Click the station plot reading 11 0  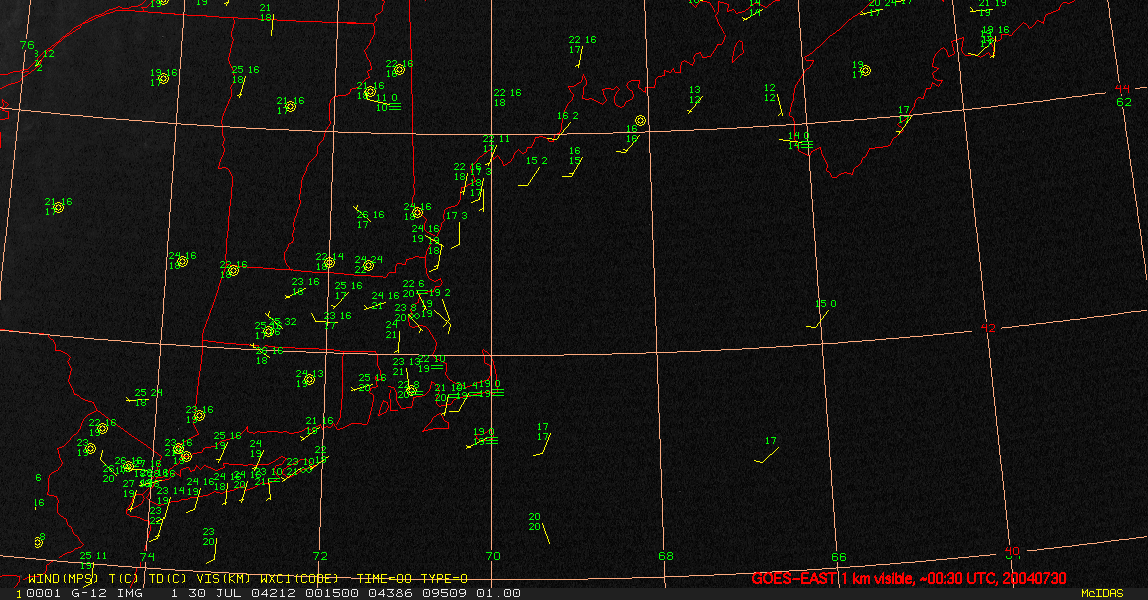pos(387,97)
